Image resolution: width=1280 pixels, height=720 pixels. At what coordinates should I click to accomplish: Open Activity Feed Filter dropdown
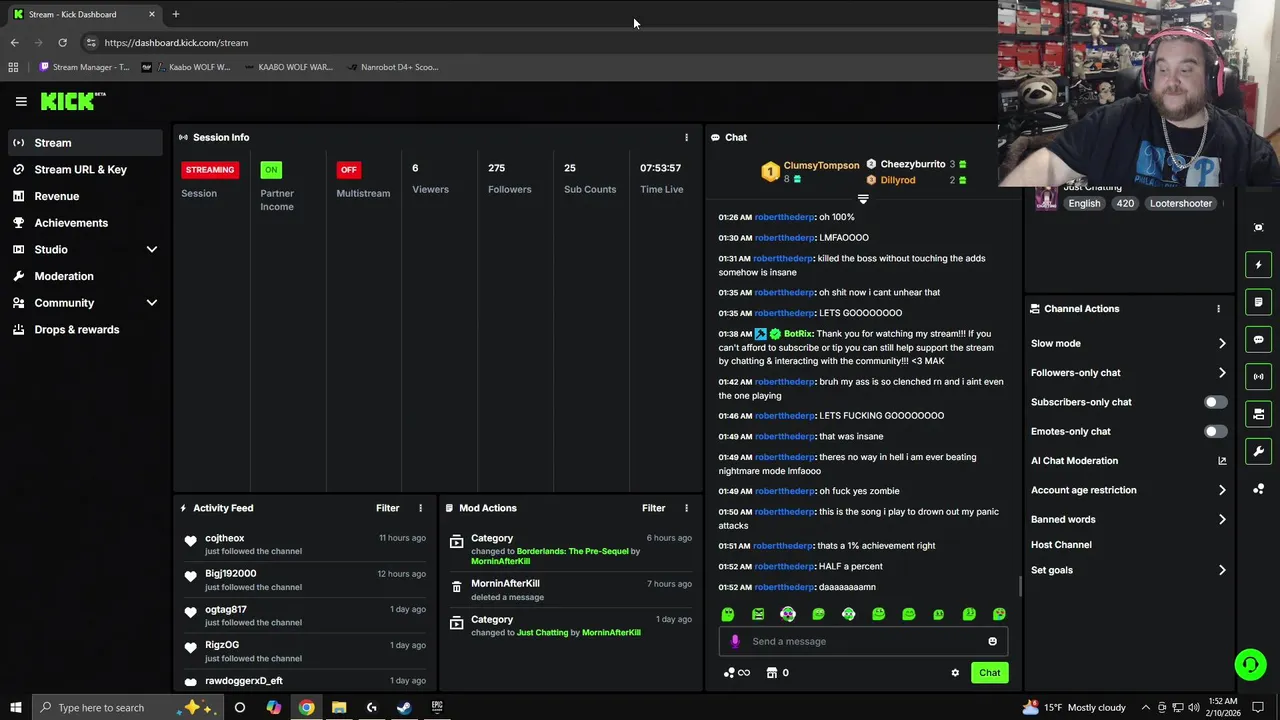387,508
